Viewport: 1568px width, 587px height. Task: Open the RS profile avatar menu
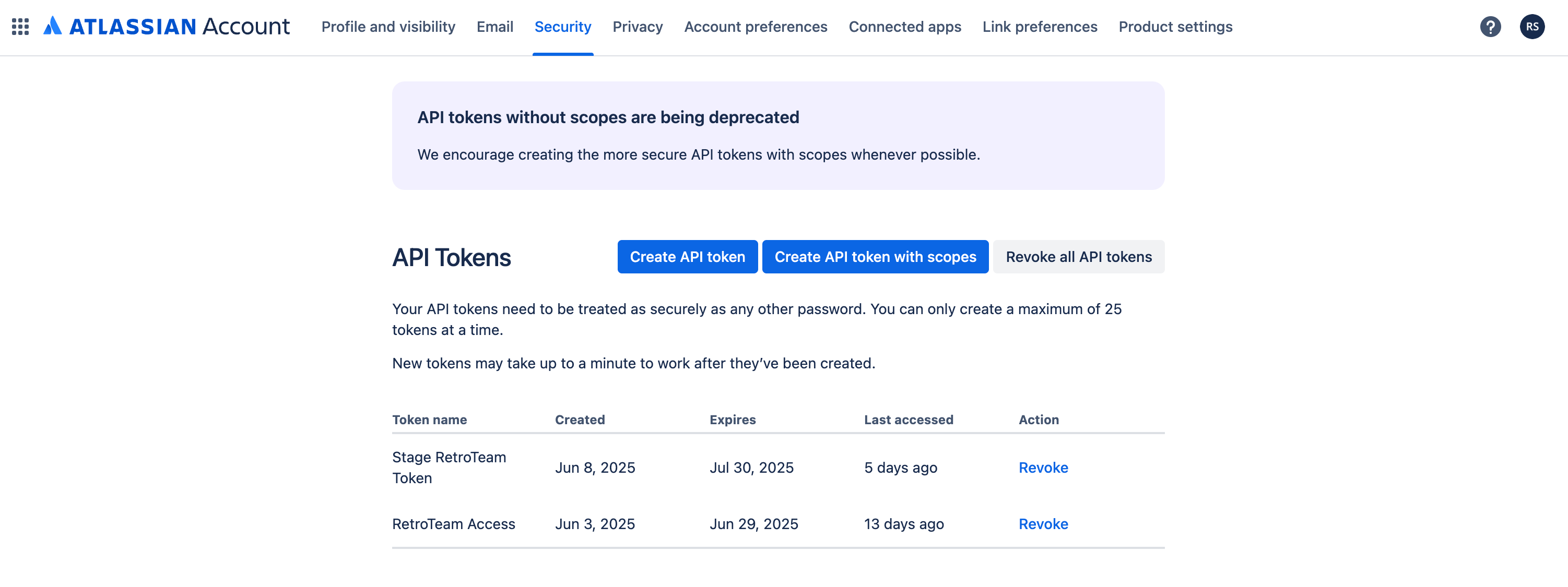(1532, 27)
